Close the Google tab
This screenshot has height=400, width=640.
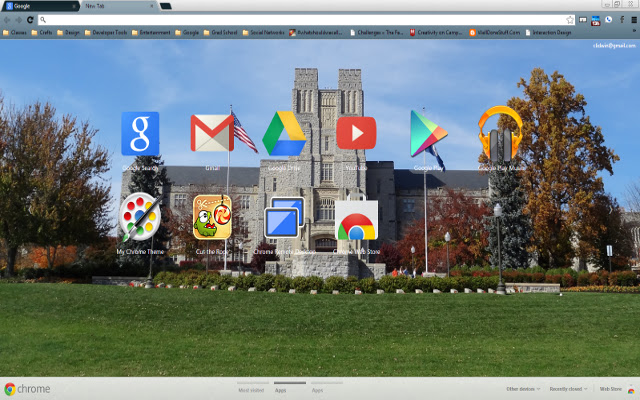(x=74, y=6)
